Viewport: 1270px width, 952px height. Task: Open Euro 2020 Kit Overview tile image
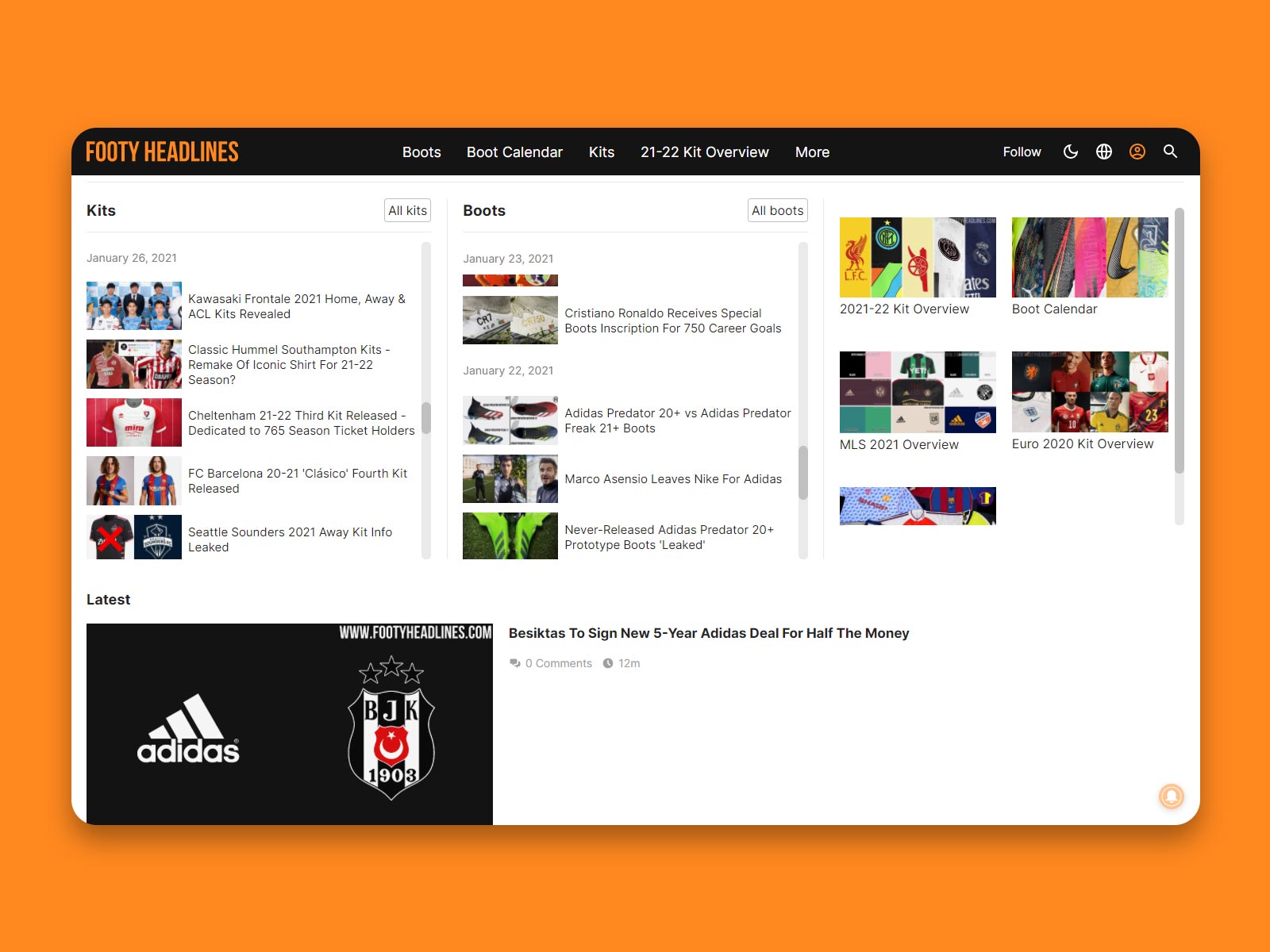point(1090,392)
